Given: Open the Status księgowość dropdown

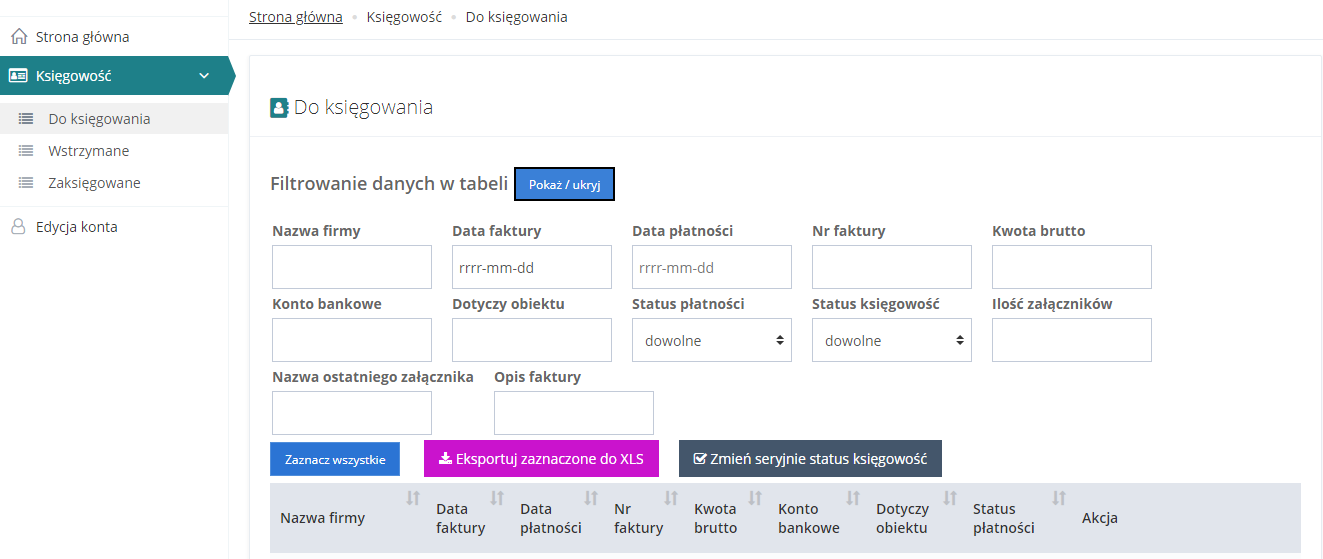Looking at the screenshot, I should click(x=891, y=340).
